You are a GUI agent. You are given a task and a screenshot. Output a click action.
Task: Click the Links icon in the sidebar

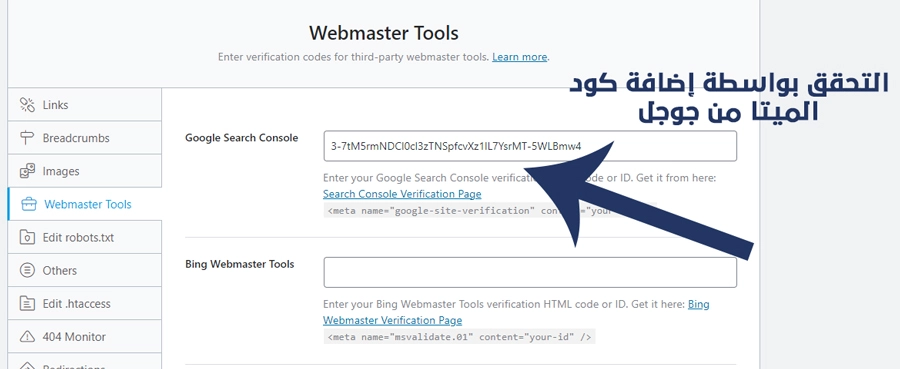pyautogui.click(x=27, y=104)
